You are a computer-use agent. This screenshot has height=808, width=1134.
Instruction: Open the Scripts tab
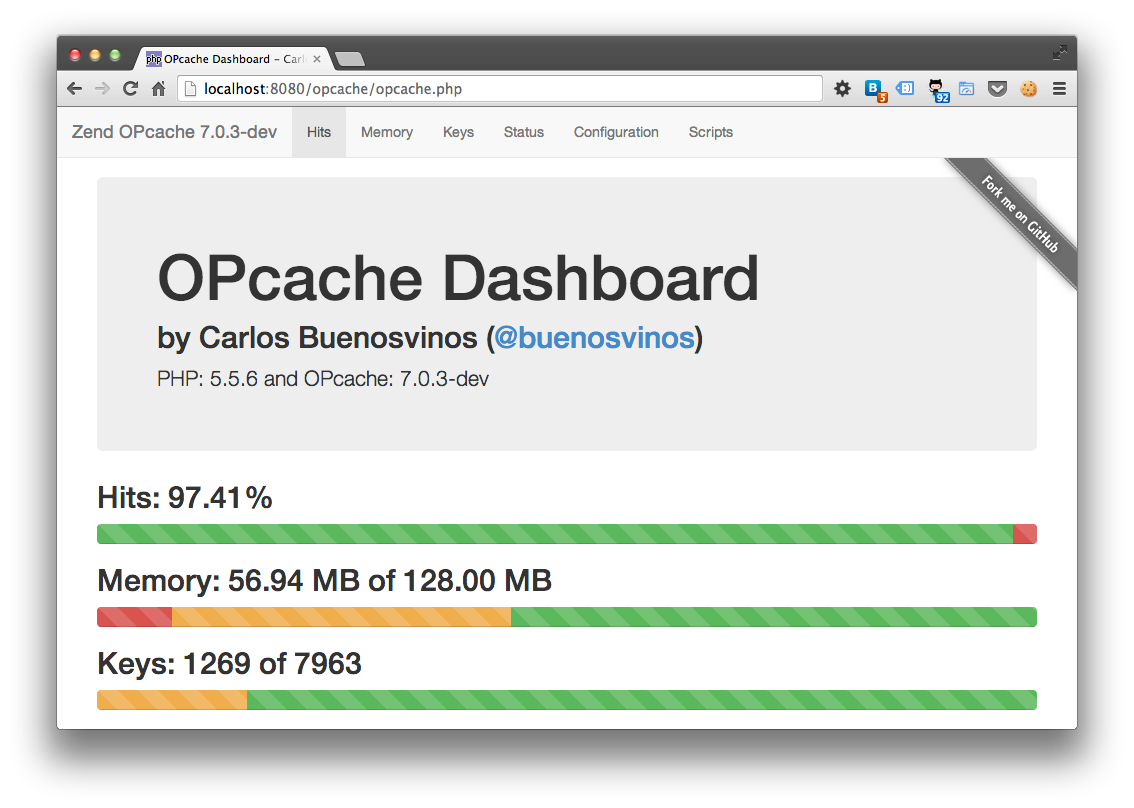(711, 132)
